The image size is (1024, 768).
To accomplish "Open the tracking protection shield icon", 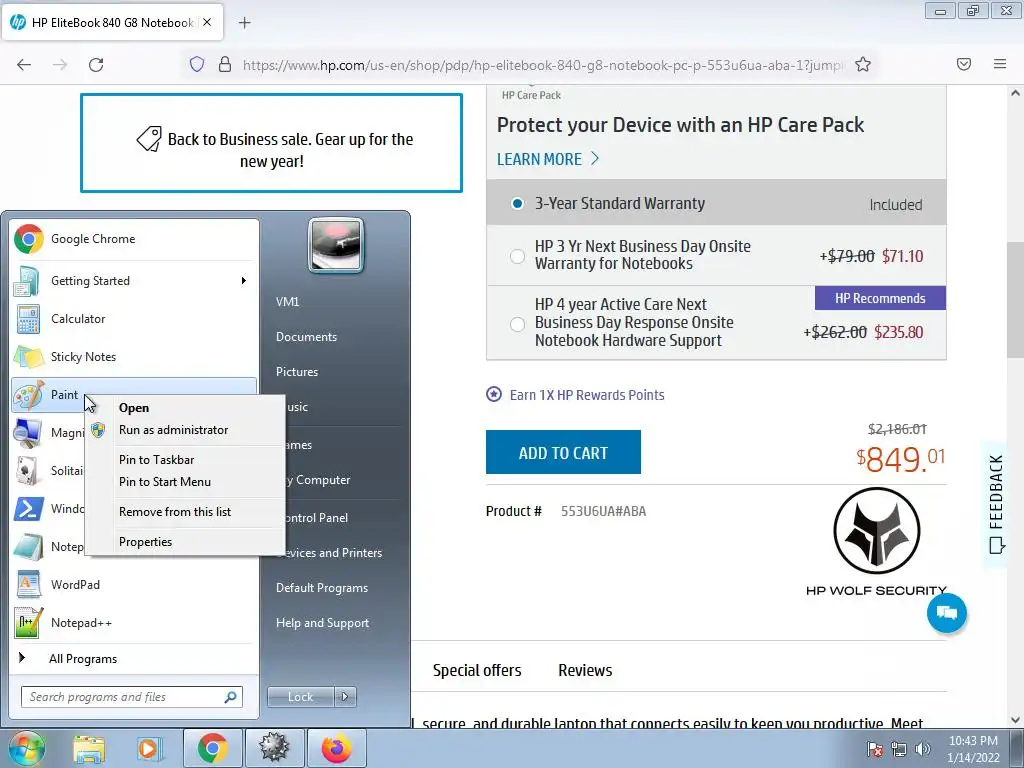I will coord(197,64).
